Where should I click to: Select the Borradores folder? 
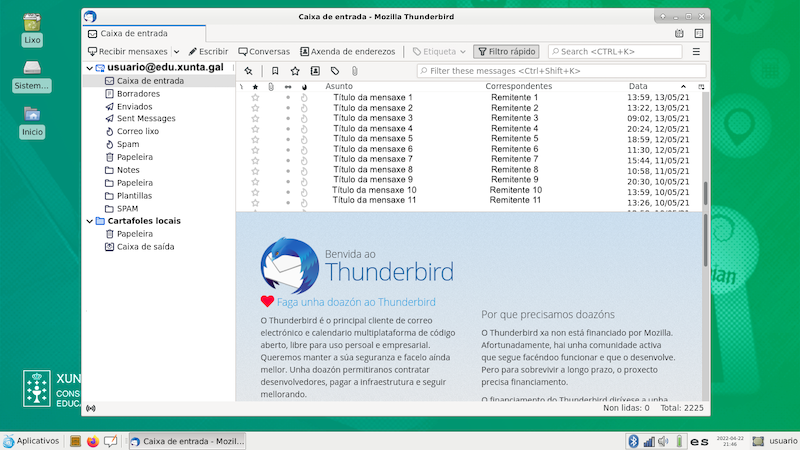coord(138,93)
